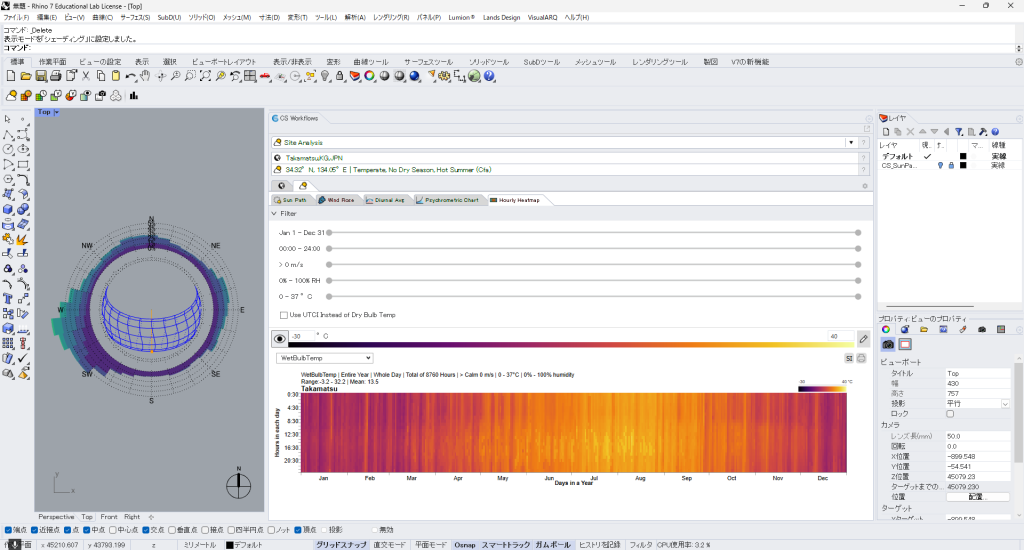1024x550 pixels.
Task: Toggle Osnap in the status bar
Action: coord(464,545)
